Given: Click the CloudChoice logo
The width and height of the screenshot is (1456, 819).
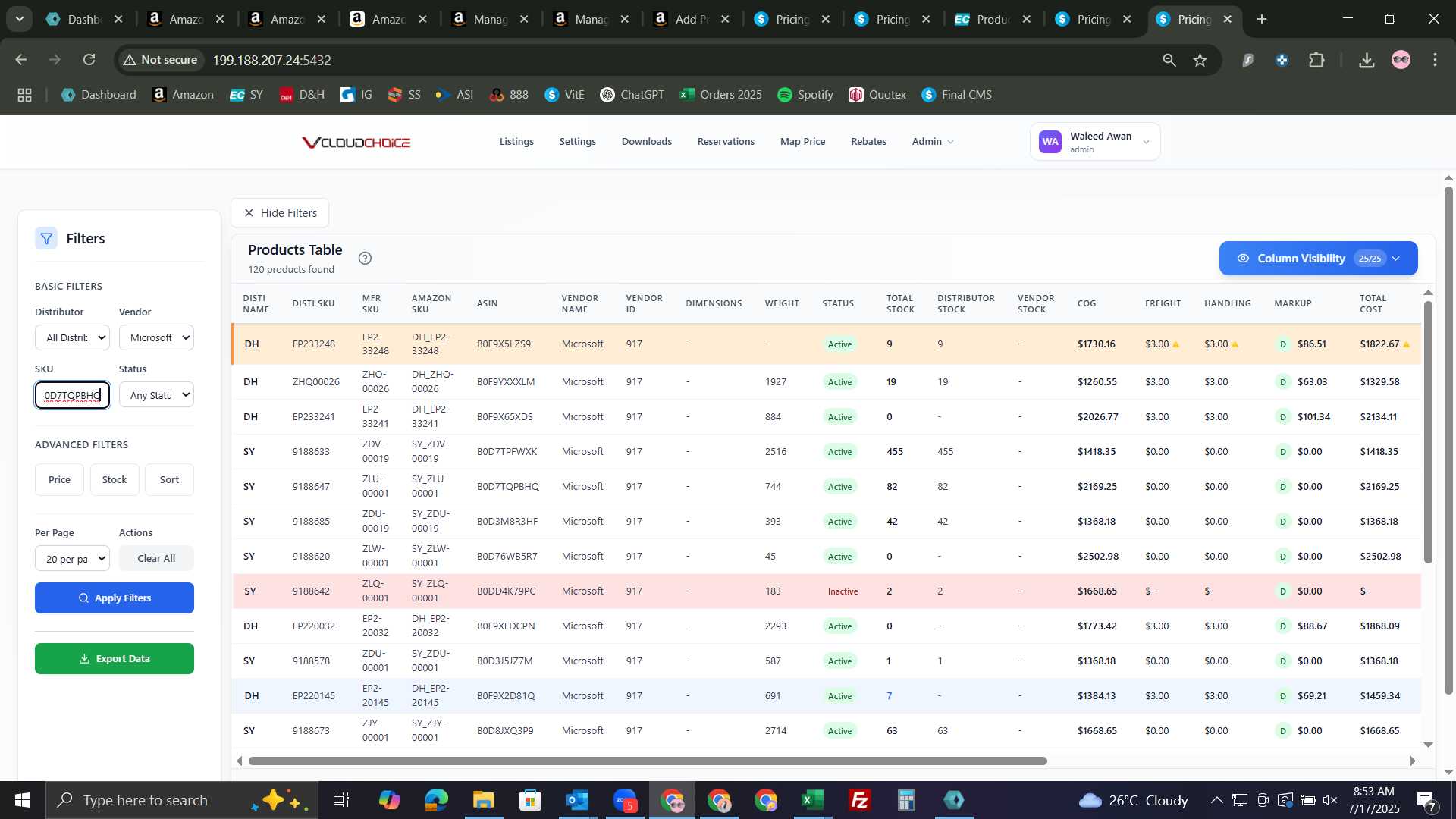Looking at the screenshot, I should tap(356, 142).
